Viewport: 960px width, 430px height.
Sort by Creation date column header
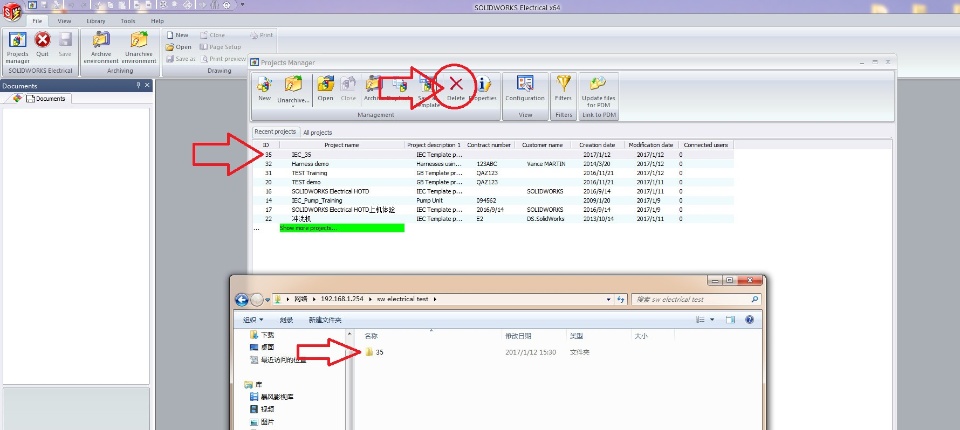click(x=597, y=145)
